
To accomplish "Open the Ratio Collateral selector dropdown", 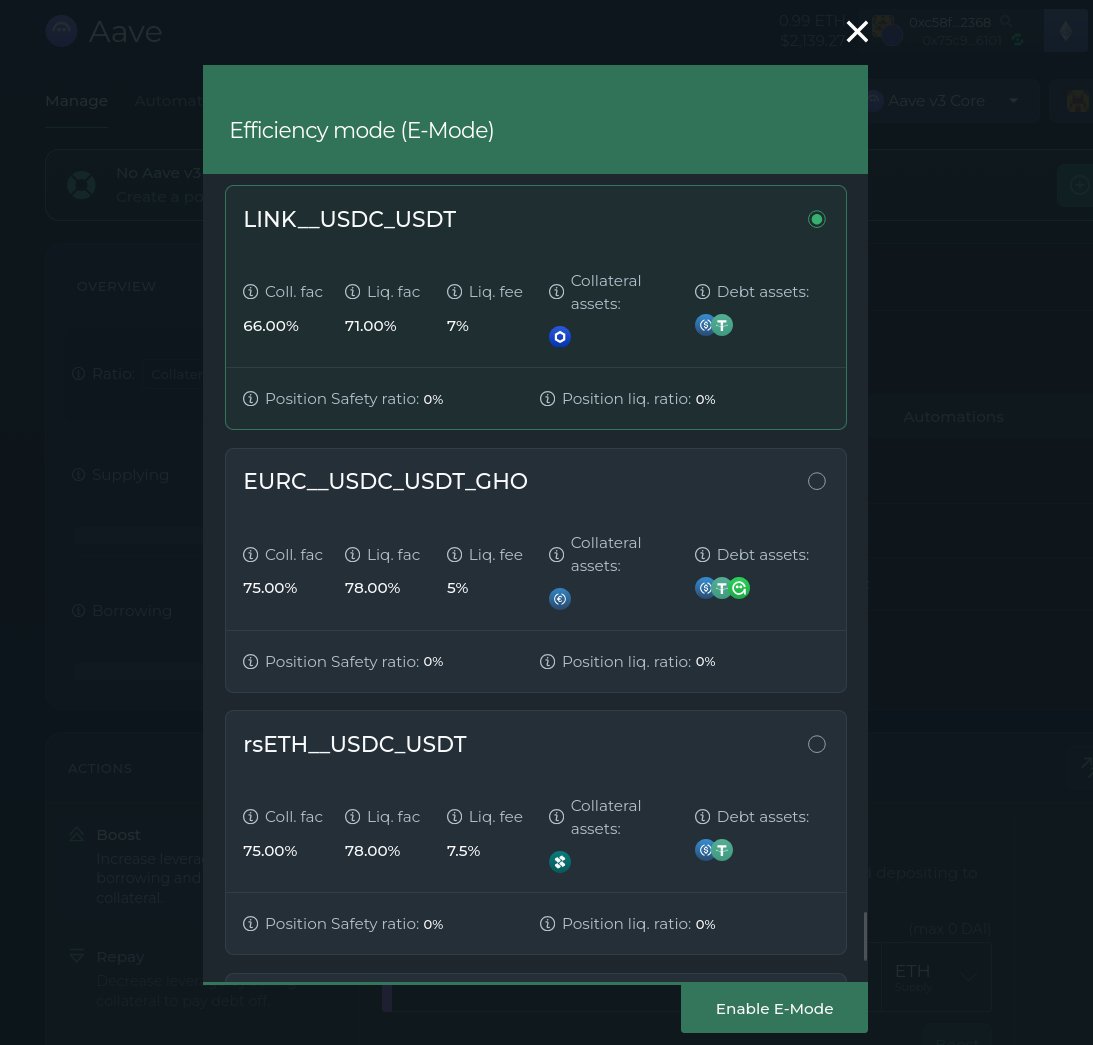I will click(175, 374).
